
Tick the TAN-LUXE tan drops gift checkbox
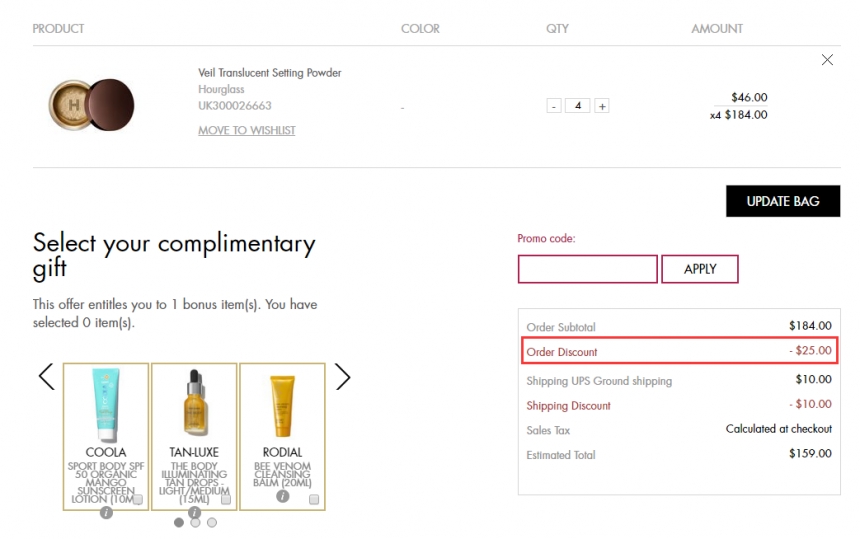pos(226,499)
